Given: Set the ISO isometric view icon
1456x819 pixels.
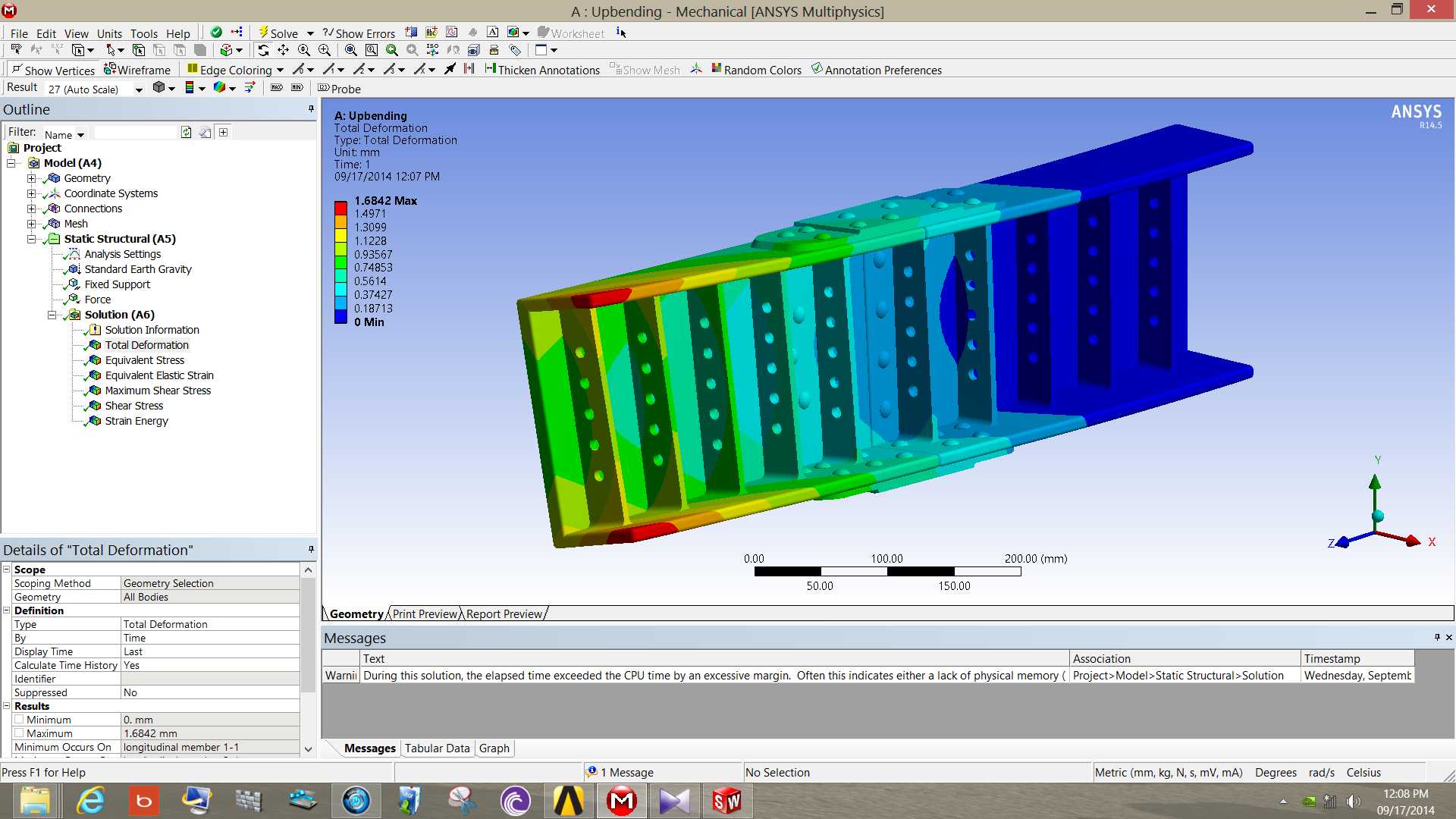Looking at the screenshot, I should click(x=432, y=50).
